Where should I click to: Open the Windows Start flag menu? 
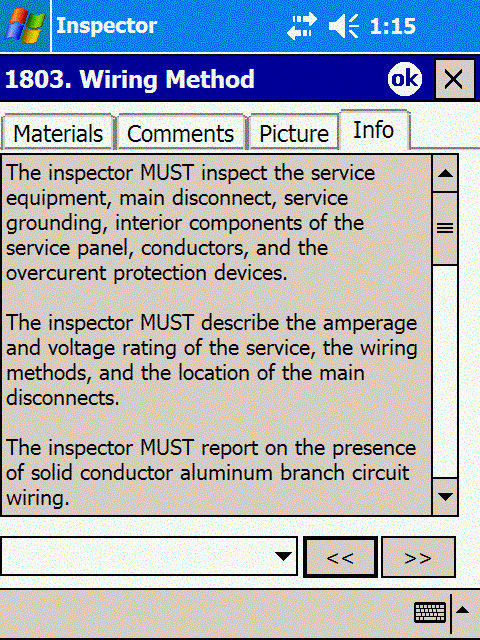pos(24,26)
